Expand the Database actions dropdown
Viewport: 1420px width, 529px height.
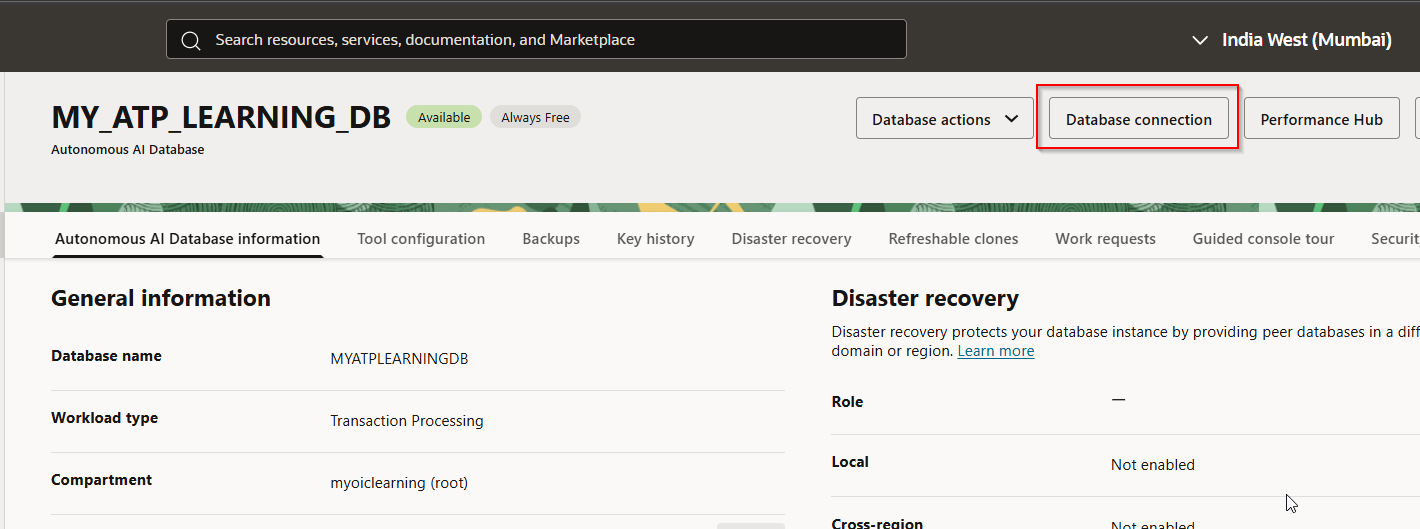click(x=944, y=119)
